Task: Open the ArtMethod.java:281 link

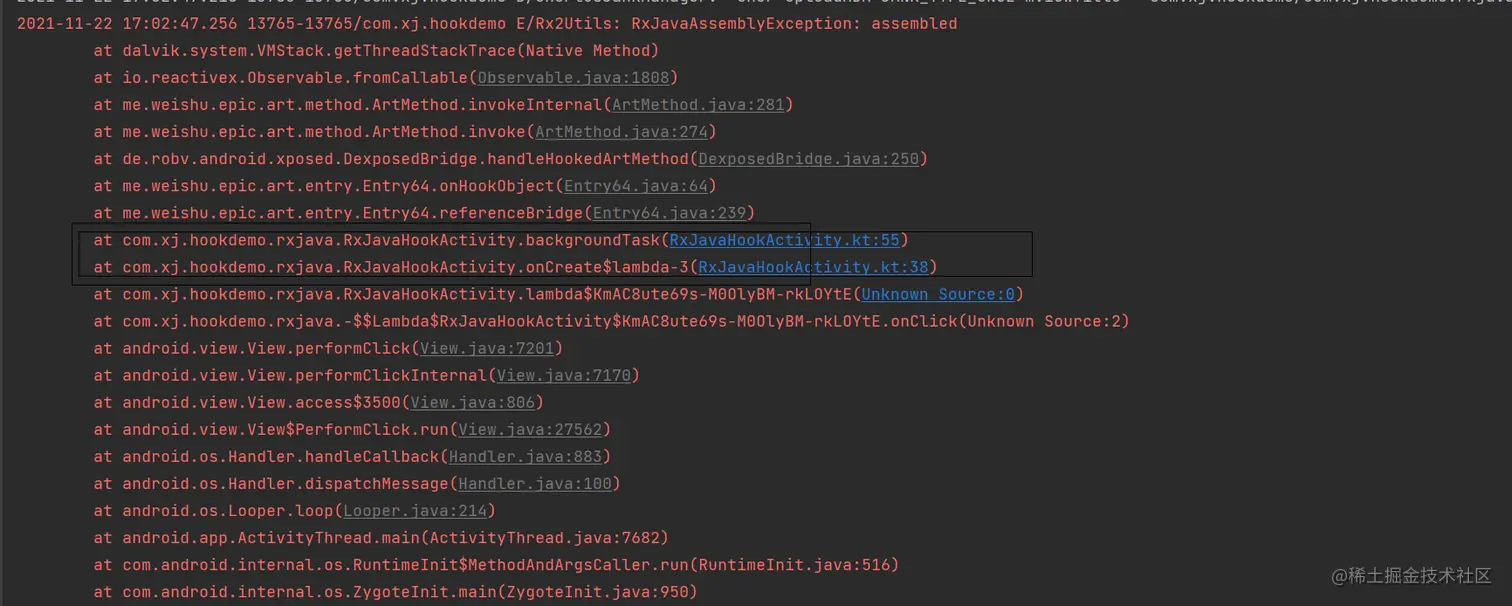Action: (698, 104)
